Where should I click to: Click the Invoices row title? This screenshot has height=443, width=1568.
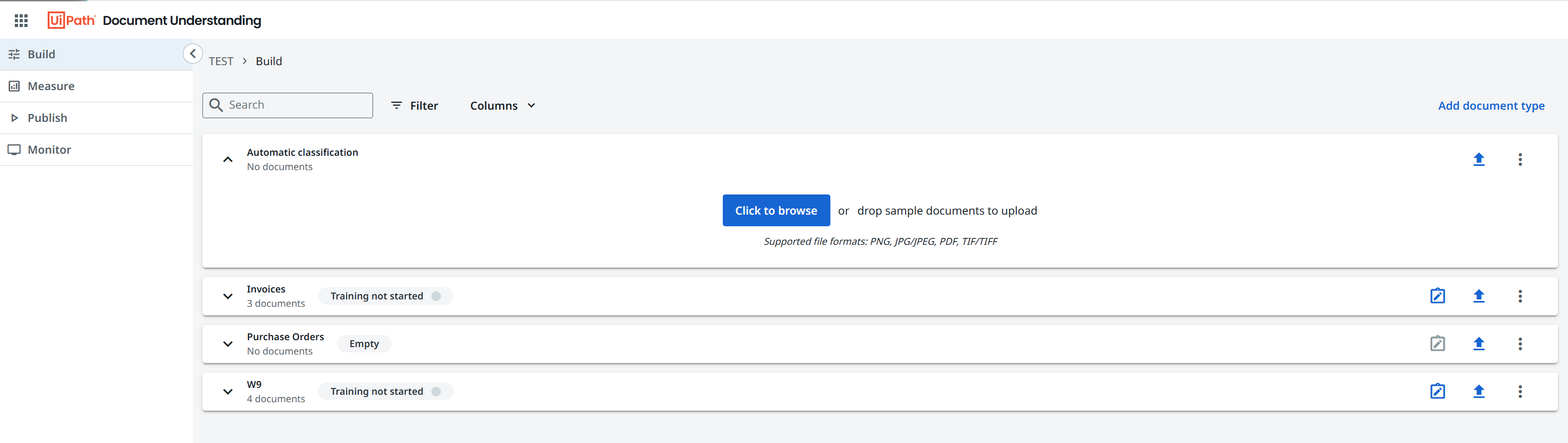[x=266, y=289]
